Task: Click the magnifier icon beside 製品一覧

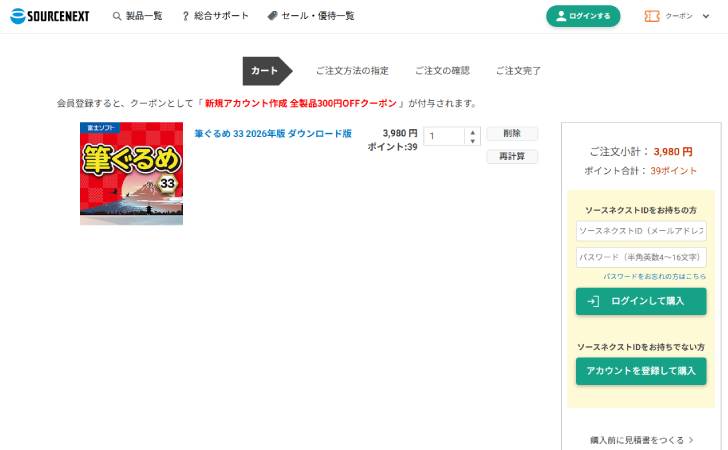Action: coord(117,16)
